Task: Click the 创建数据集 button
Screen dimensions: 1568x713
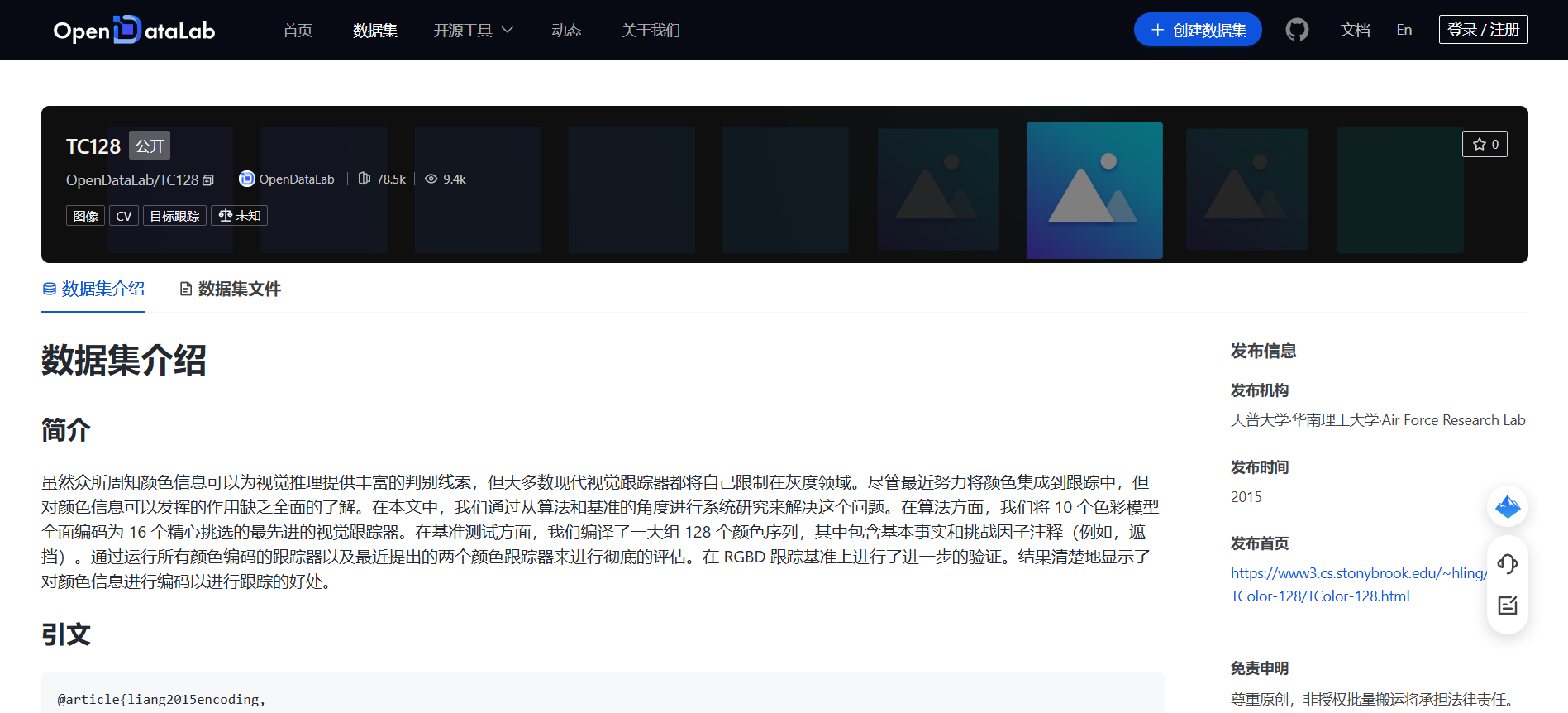Action: click(1198, 30)
